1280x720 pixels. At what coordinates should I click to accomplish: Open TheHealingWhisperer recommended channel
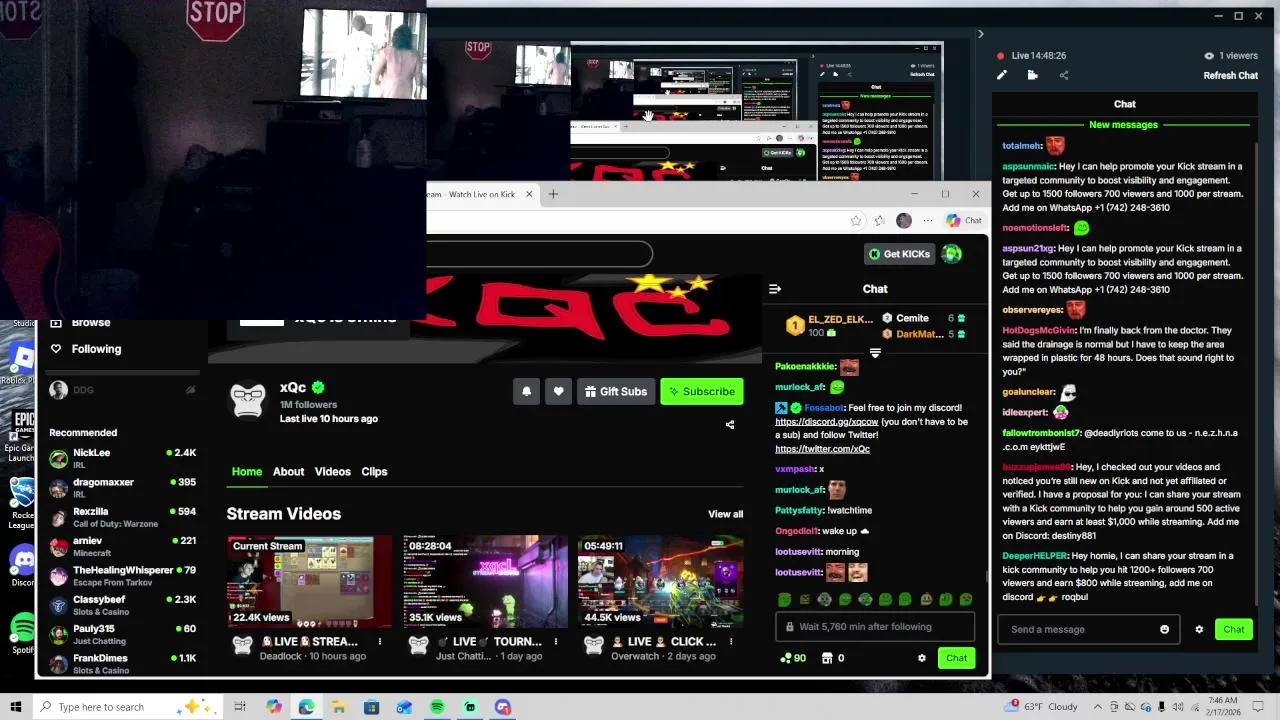[x=122, y=575]
